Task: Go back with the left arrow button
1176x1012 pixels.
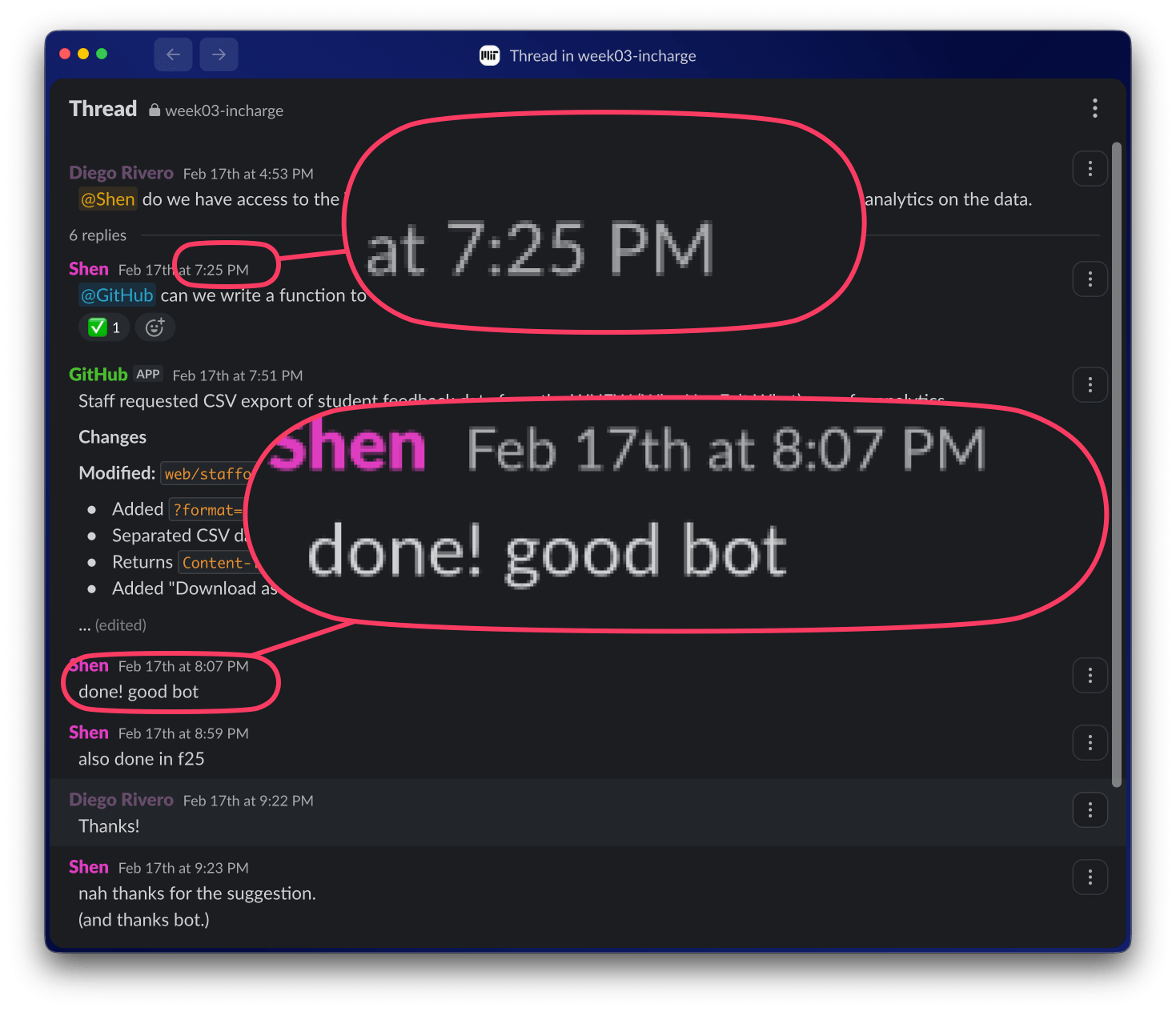Action: 173,54
